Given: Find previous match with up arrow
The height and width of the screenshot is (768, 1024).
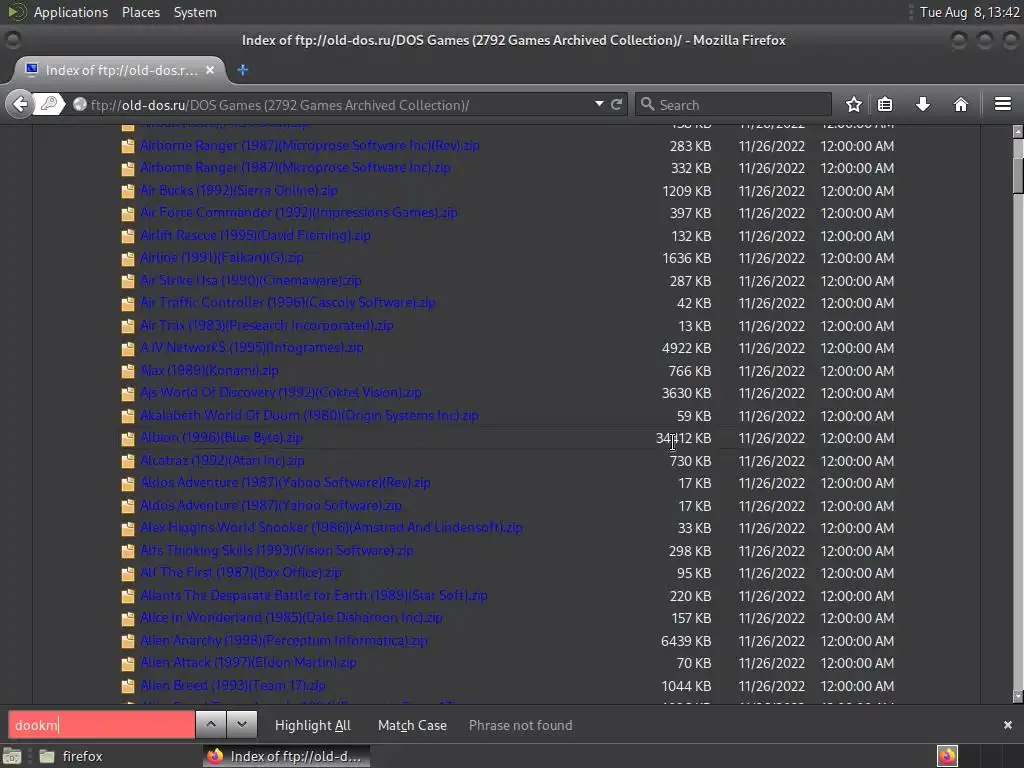Looking at the screenshot, I should (210, 724).
